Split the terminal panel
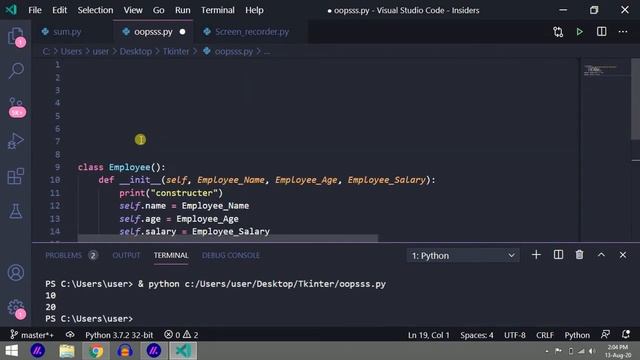This screenshot has width=640, height=360. [558, 255]
